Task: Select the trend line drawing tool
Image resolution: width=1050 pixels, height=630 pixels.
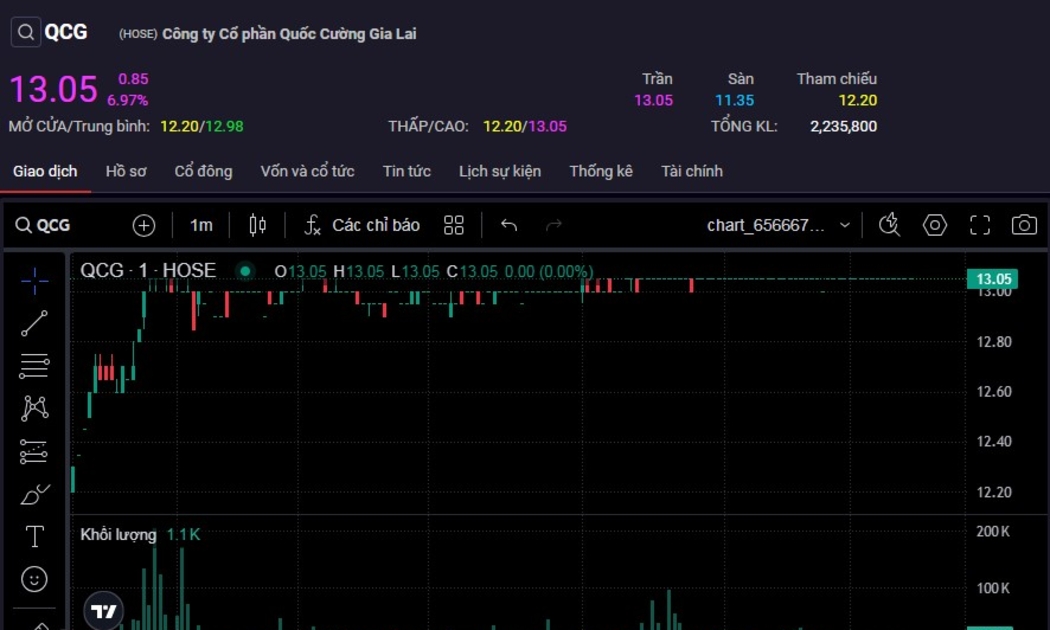Action: [34, 324]
